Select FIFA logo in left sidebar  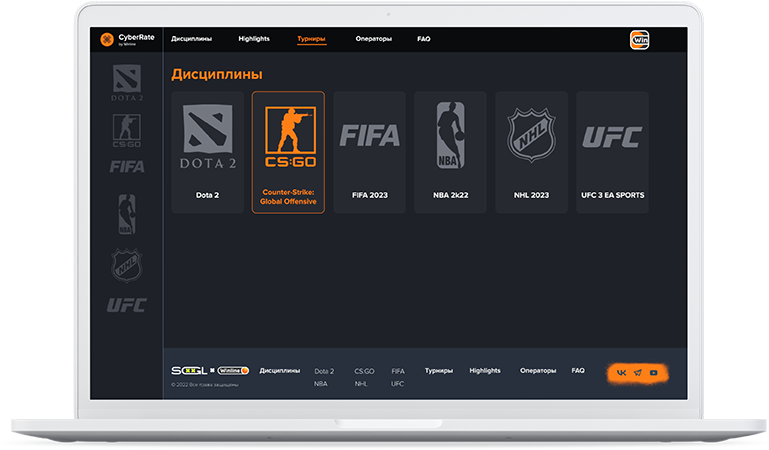127,167
